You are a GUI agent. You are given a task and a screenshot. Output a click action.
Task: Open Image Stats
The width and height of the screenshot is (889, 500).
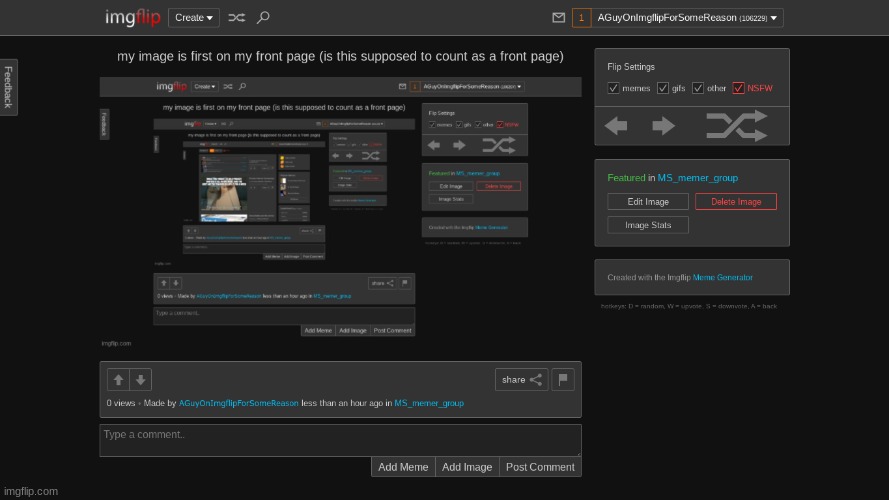(x=648, y=225)
